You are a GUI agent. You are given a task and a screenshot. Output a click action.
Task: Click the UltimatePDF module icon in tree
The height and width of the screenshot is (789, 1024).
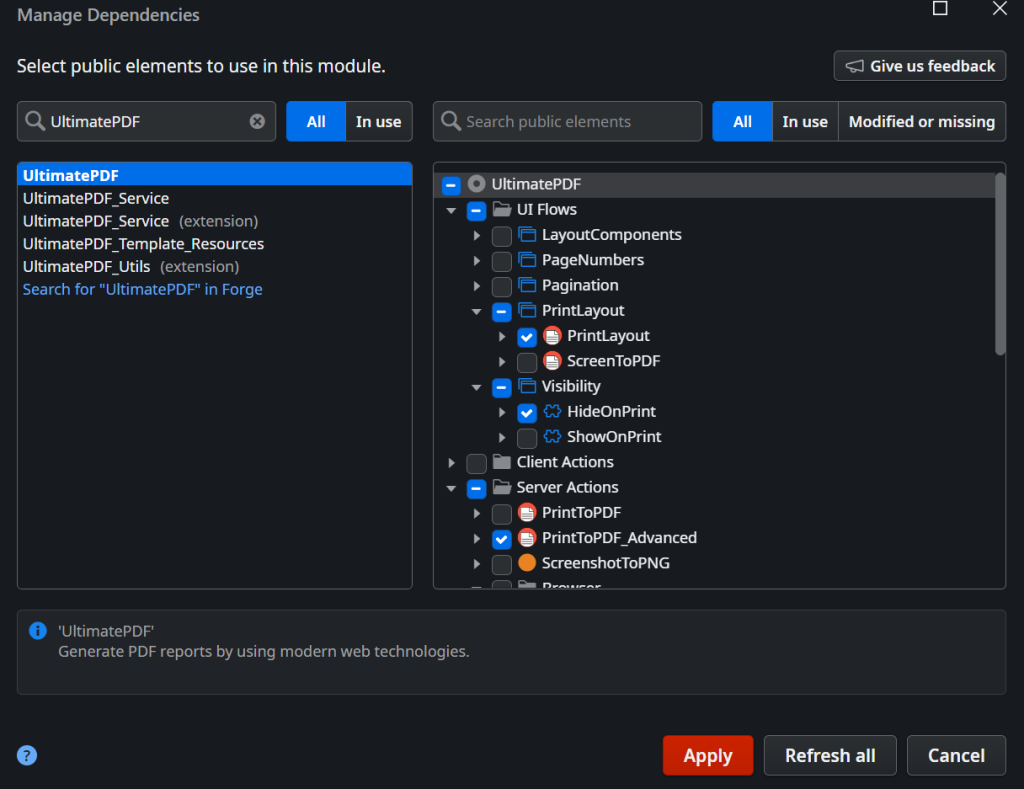(477, 184)
